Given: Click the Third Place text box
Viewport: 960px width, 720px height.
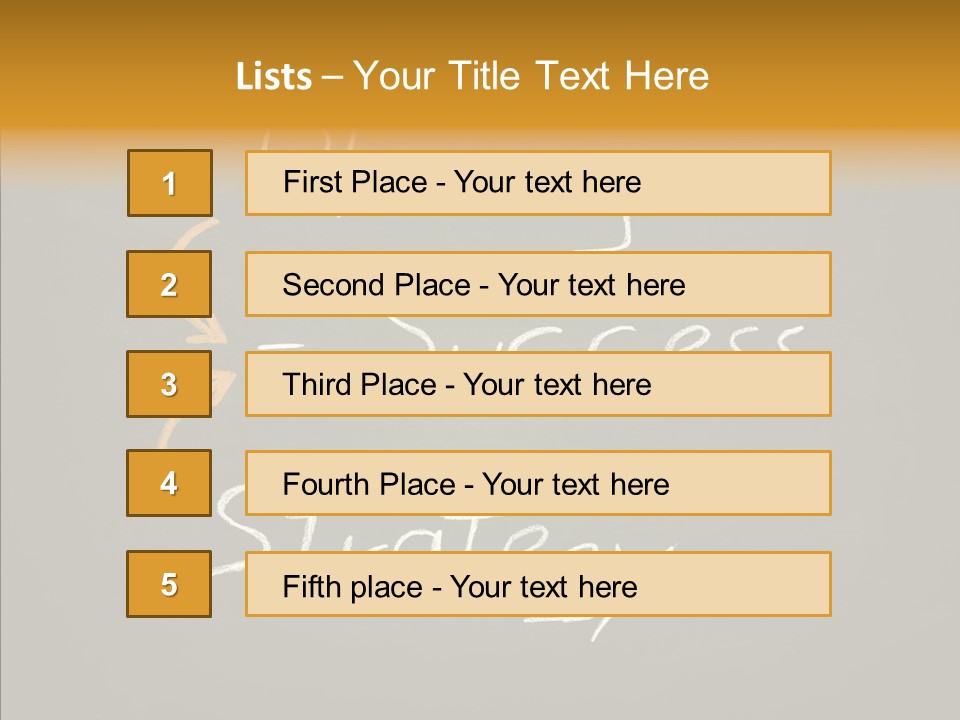Looking at the screenshot, I should coord(538,384).
